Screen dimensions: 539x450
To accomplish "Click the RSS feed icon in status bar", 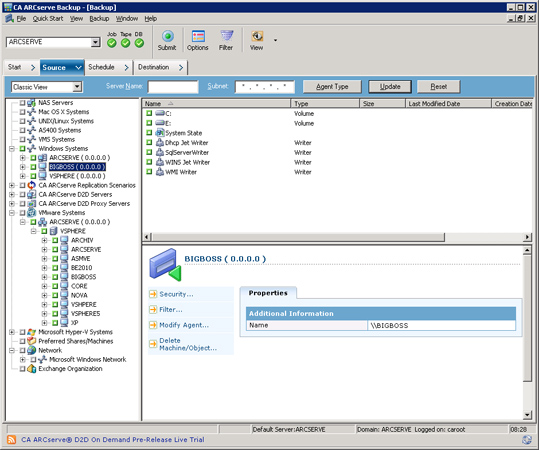I will point(11,439).
